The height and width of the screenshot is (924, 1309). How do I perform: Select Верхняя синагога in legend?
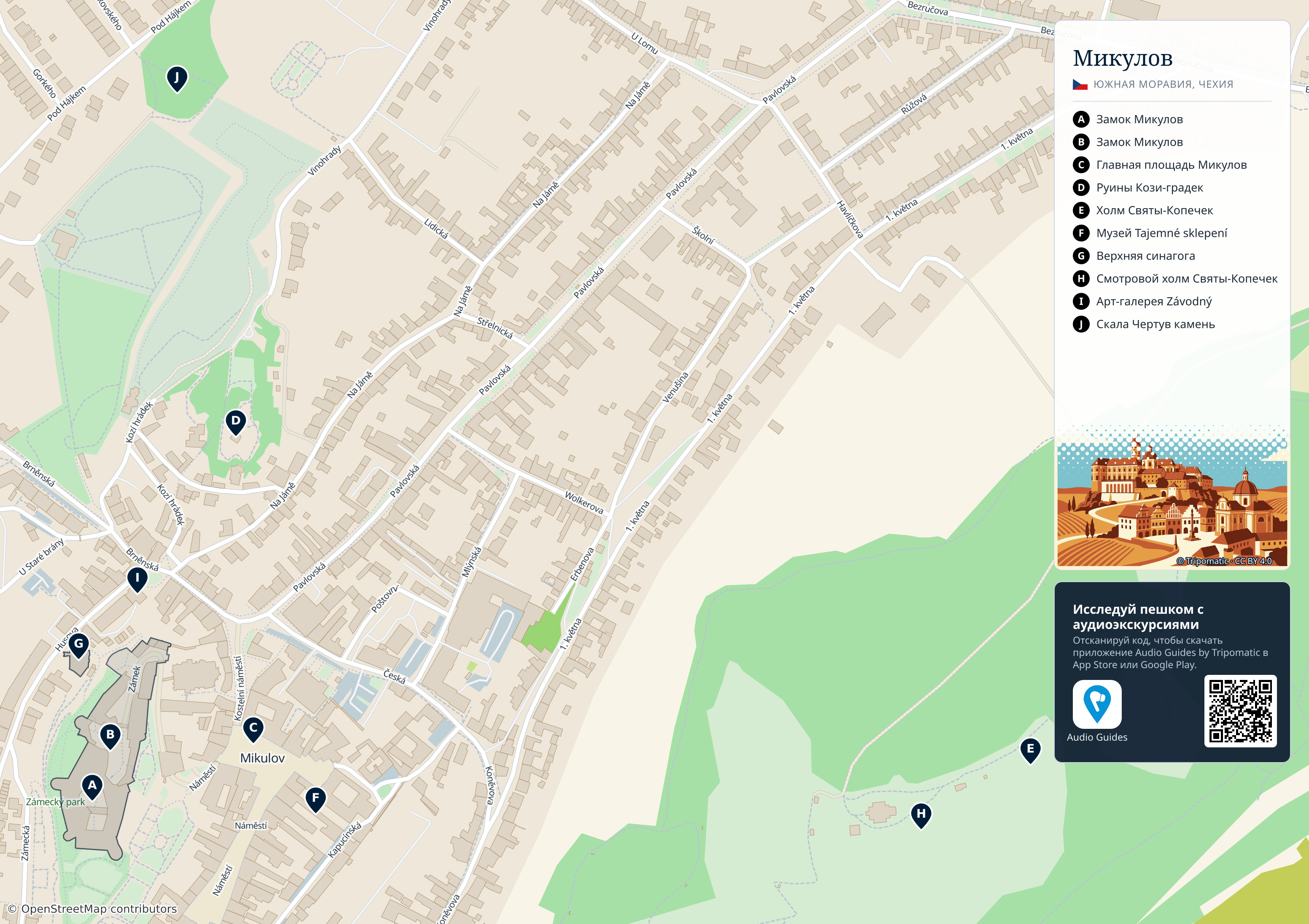coord(1145,256)
